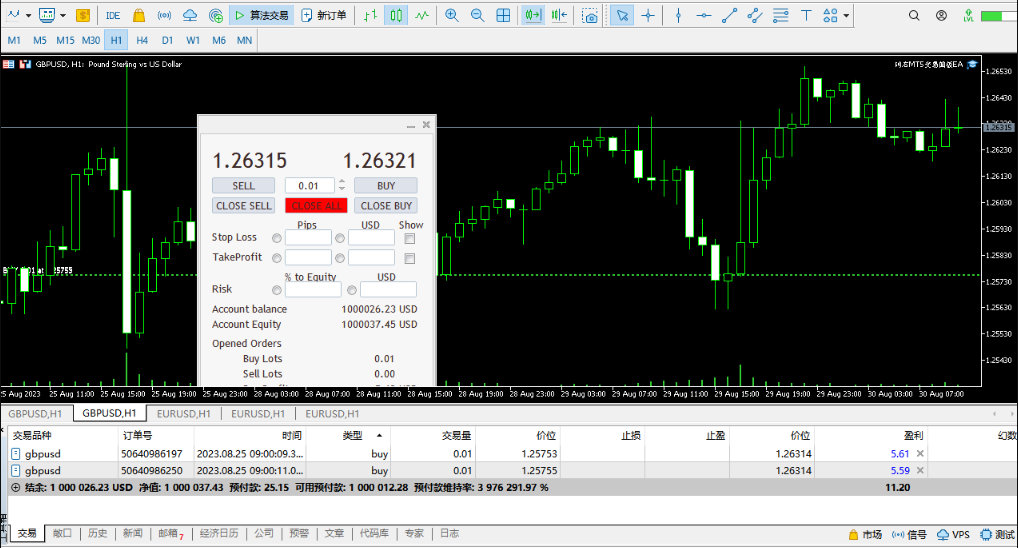Click the radar icon with green plus
The image size is (1018, 548).
click(x=216, y=15)
